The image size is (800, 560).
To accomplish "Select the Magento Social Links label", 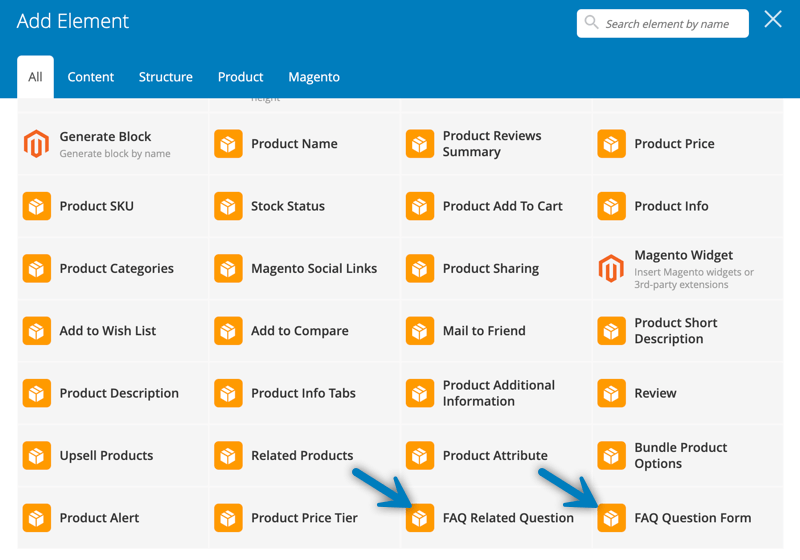I will [x=314, y=269].
